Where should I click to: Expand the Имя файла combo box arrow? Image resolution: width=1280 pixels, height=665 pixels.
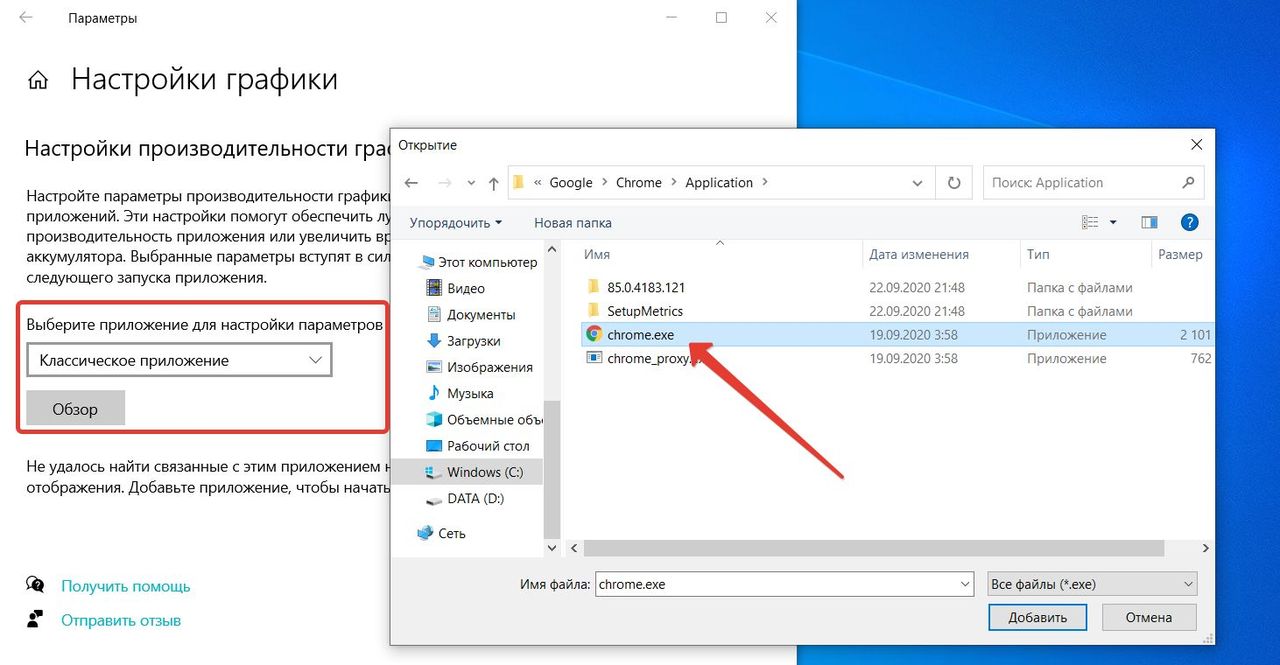click(x=963, y=583)
